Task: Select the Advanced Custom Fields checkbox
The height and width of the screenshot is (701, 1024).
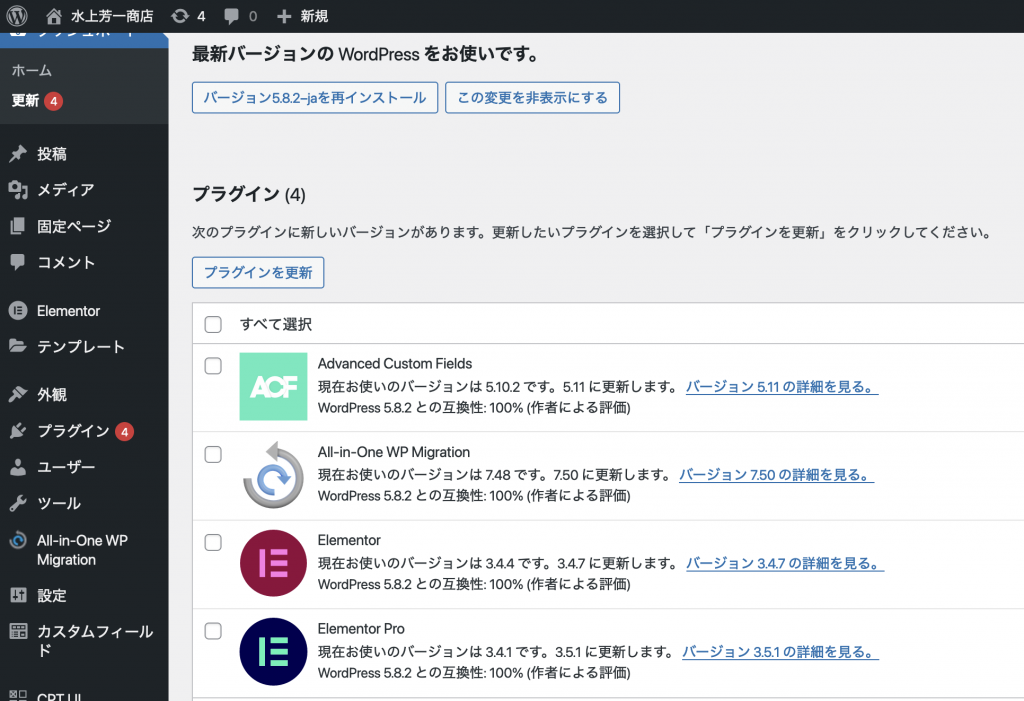Action: pyautogui.click(x=213, y=366)
